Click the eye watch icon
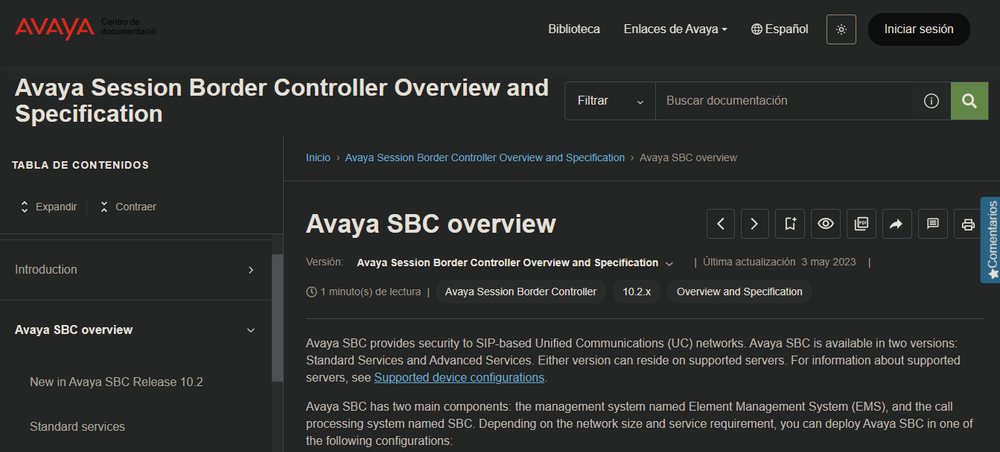 [x=826, y=224]
